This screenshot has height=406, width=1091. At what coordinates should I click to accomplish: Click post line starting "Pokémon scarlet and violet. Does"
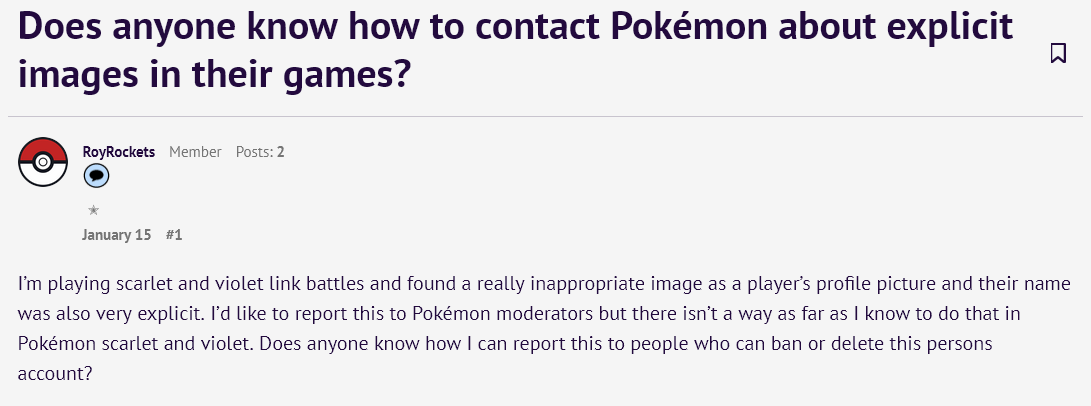point(505,344)
